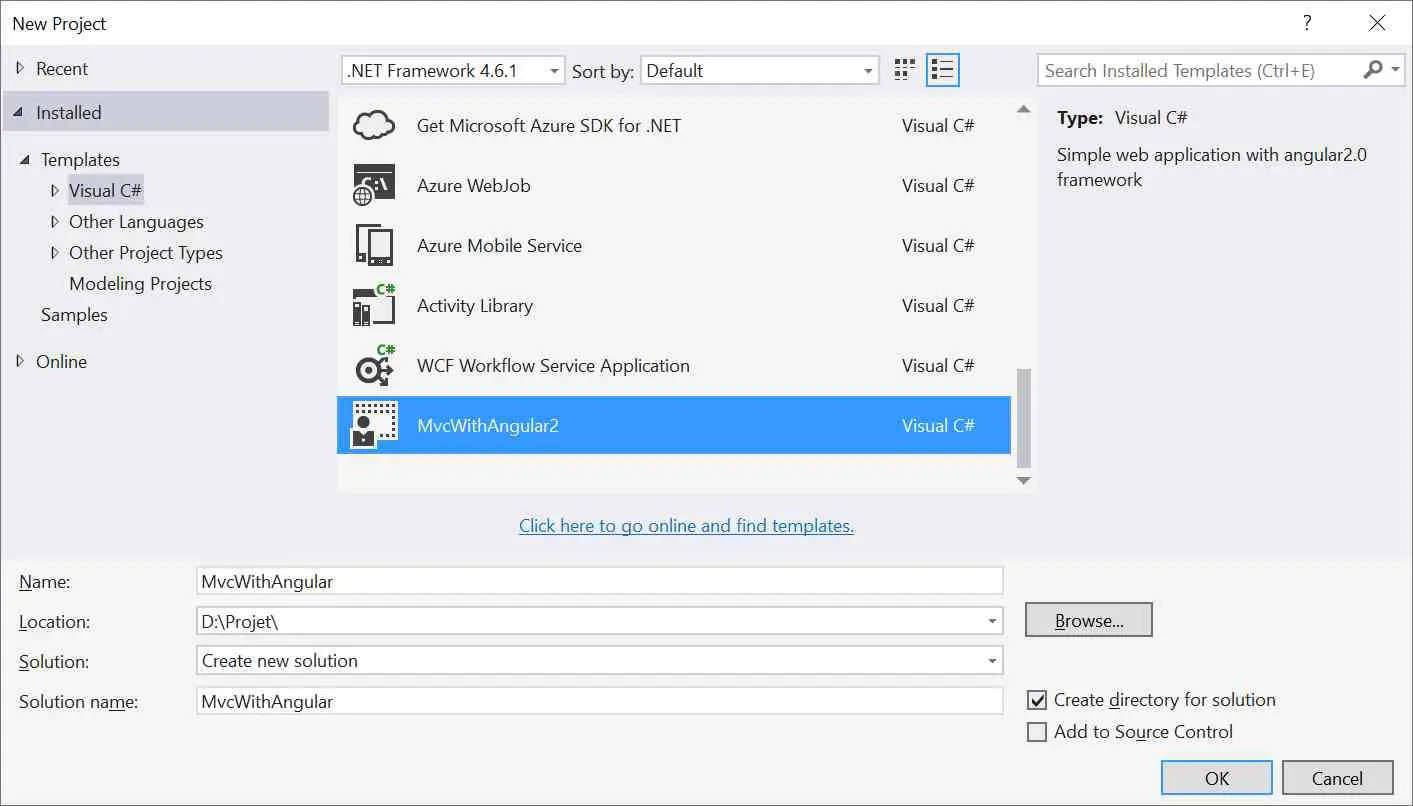Select the Visual C# tree item
Viewport: 1413px width, 806px height.
tap(105, 191)
